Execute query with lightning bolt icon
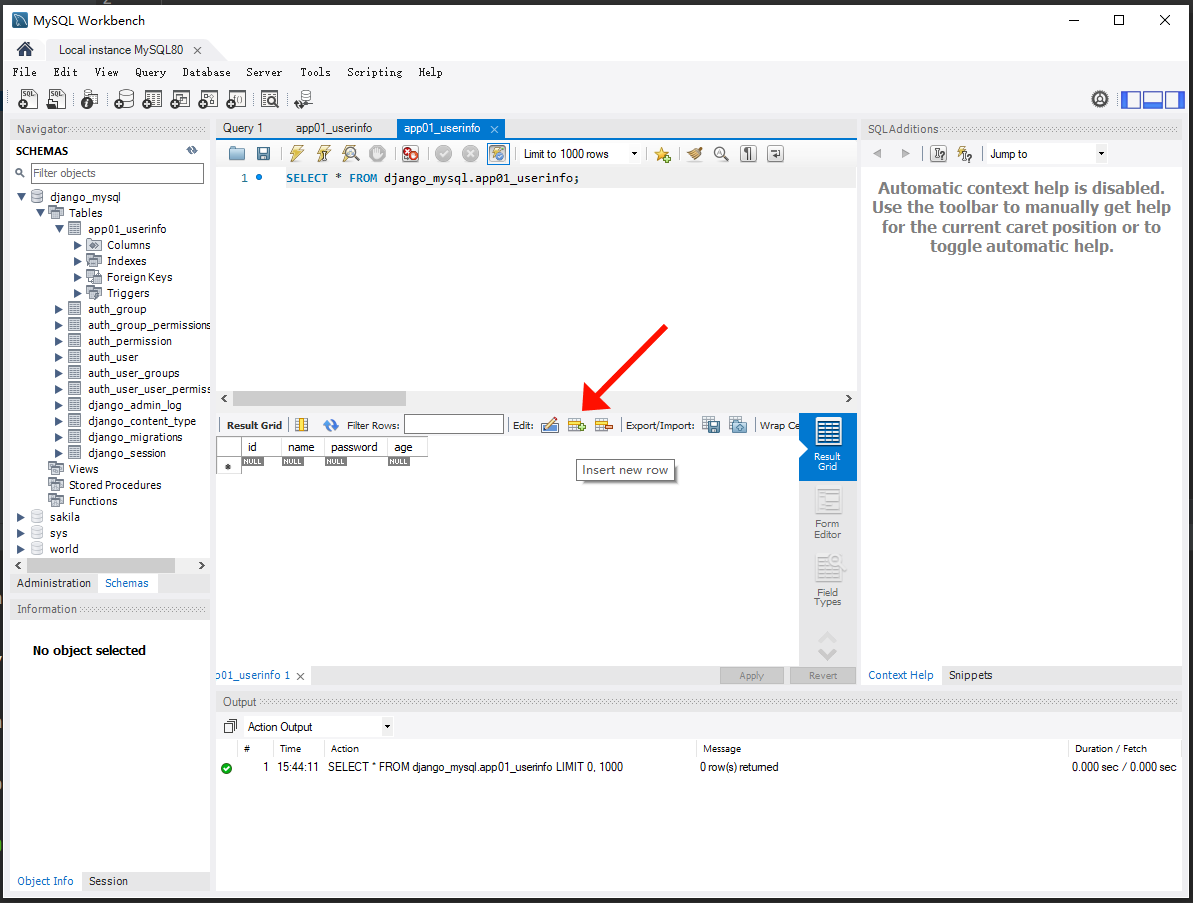 tap(297, 154)
